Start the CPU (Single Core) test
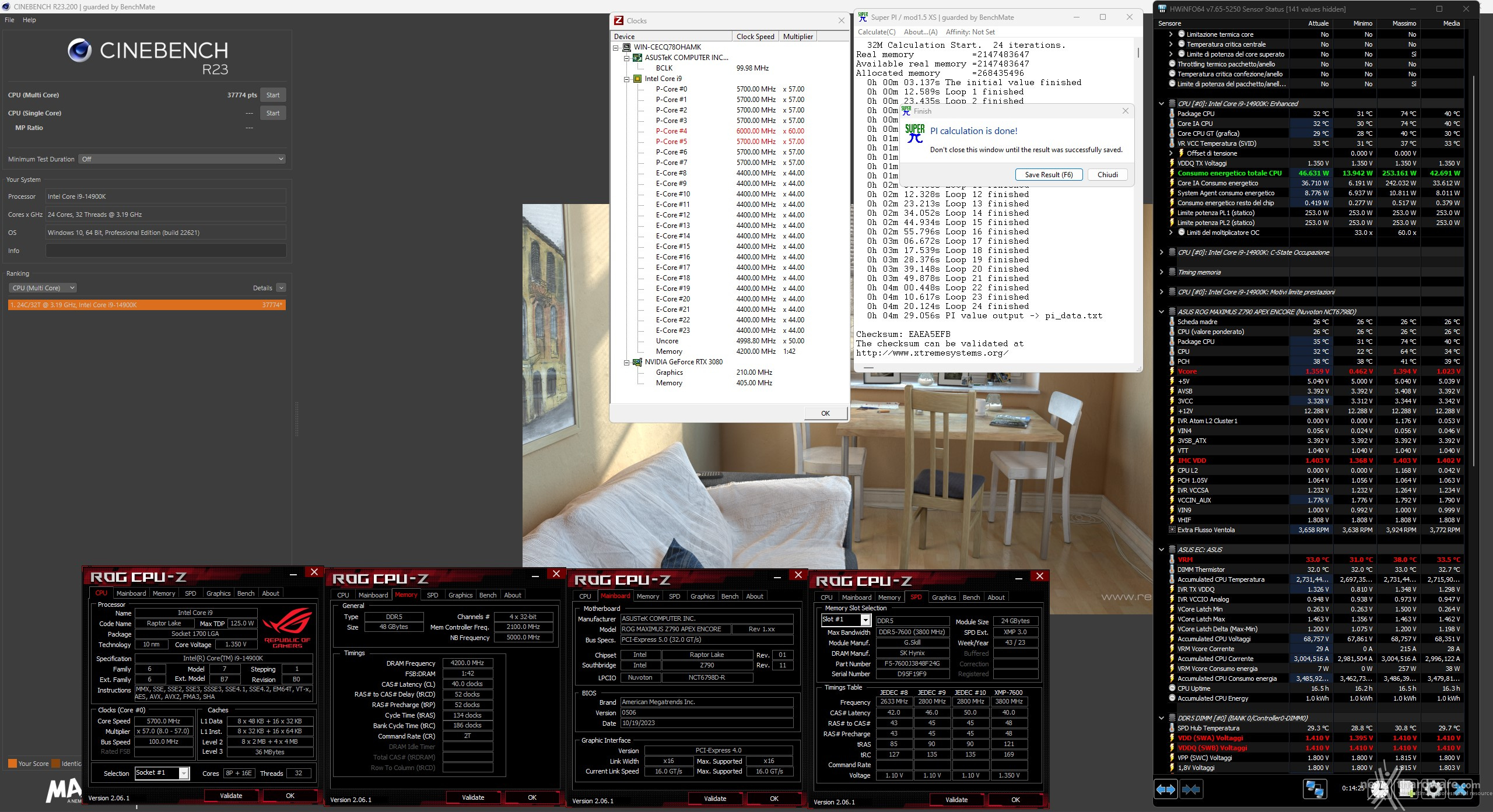This screenshot has height=812, width=1493. click(x=273, y=113)
